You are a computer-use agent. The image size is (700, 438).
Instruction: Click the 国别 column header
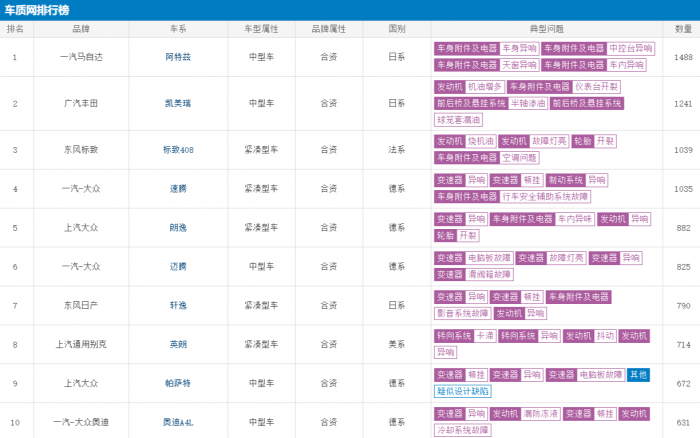pos(396,29)
